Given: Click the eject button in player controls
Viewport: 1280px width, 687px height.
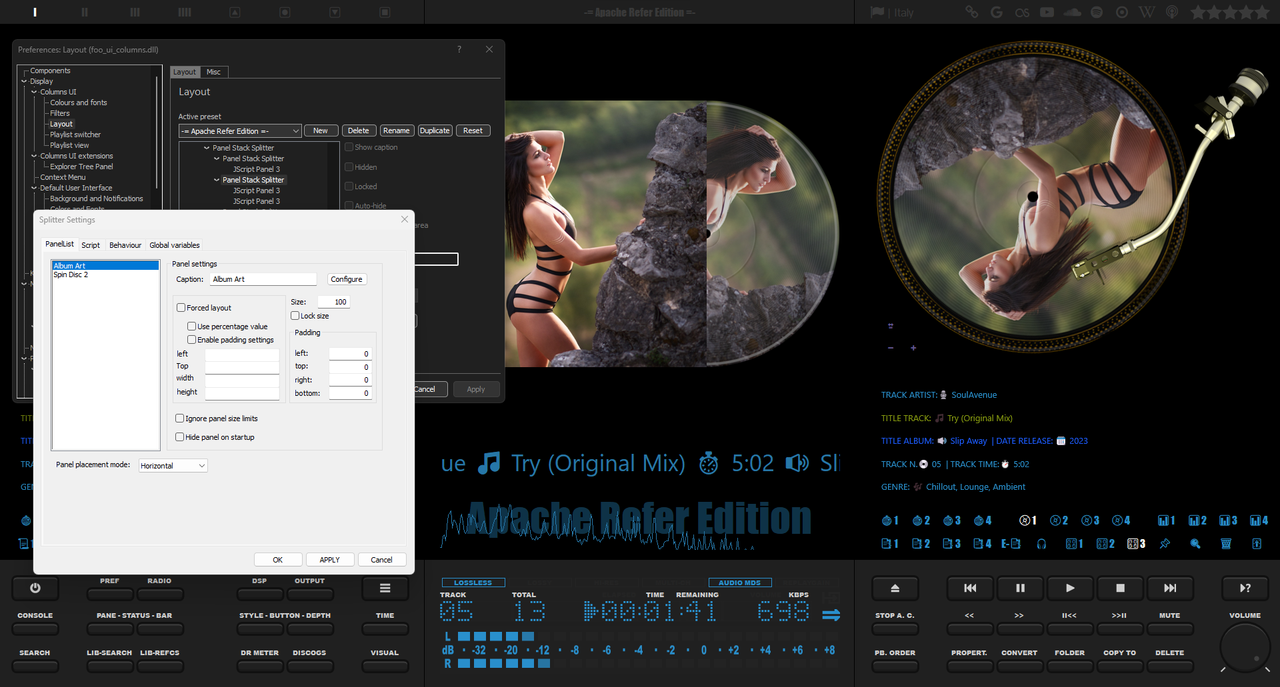Looking at the screenshot, I should (x=895, y=588).
